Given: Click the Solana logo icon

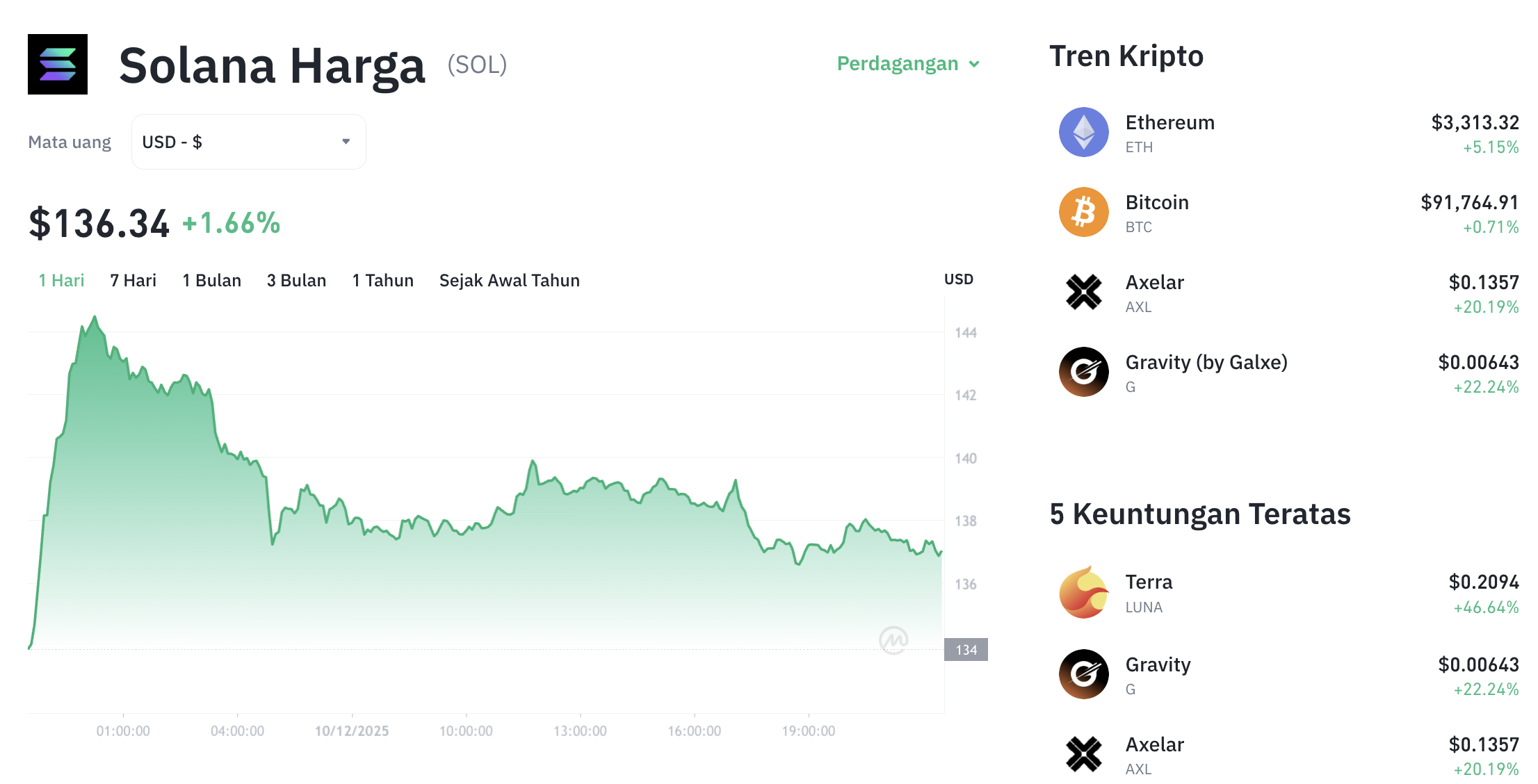Looking at the screenshot, I should pos(58,64).
